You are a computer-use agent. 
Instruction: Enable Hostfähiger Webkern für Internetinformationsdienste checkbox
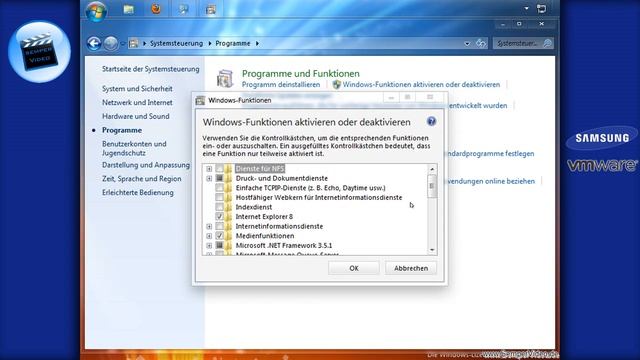click(219, 198)
